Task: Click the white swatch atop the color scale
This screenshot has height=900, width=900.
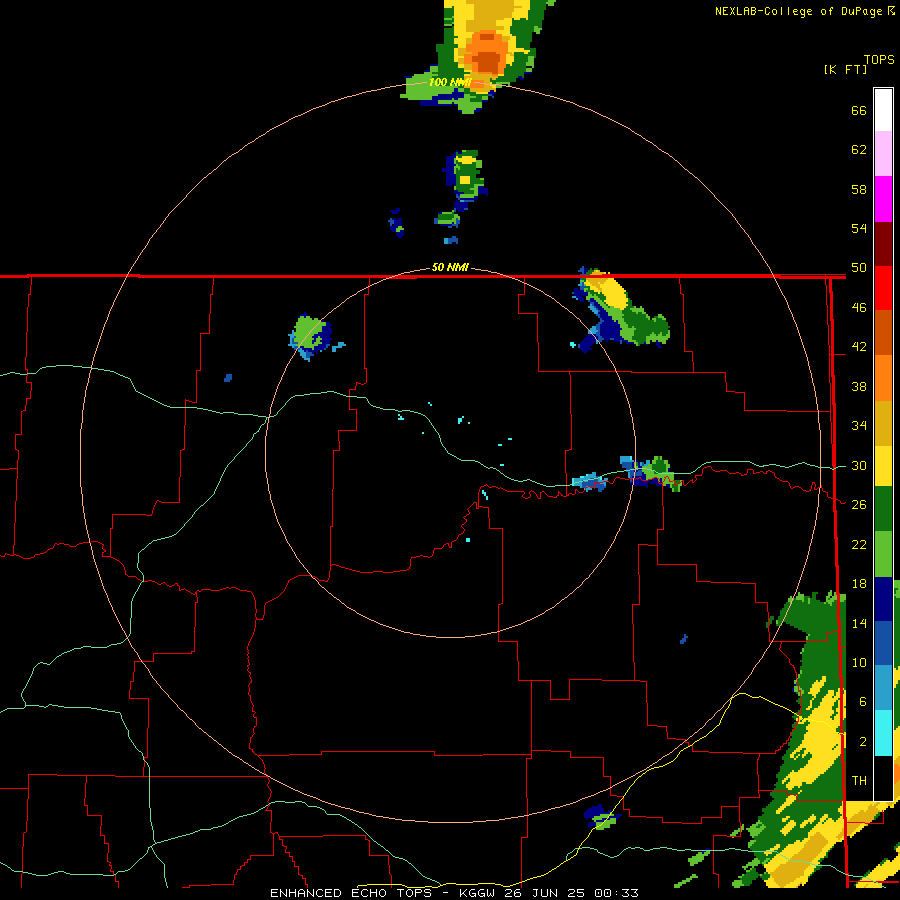Action: tap(883, 110)
